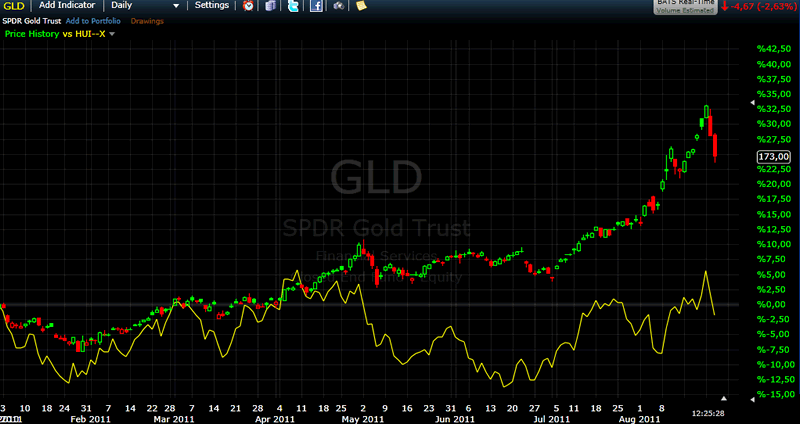This screenshot has width=800, height=424.
Task: Click the stacked documents data icon
Action: pos(270,6)
